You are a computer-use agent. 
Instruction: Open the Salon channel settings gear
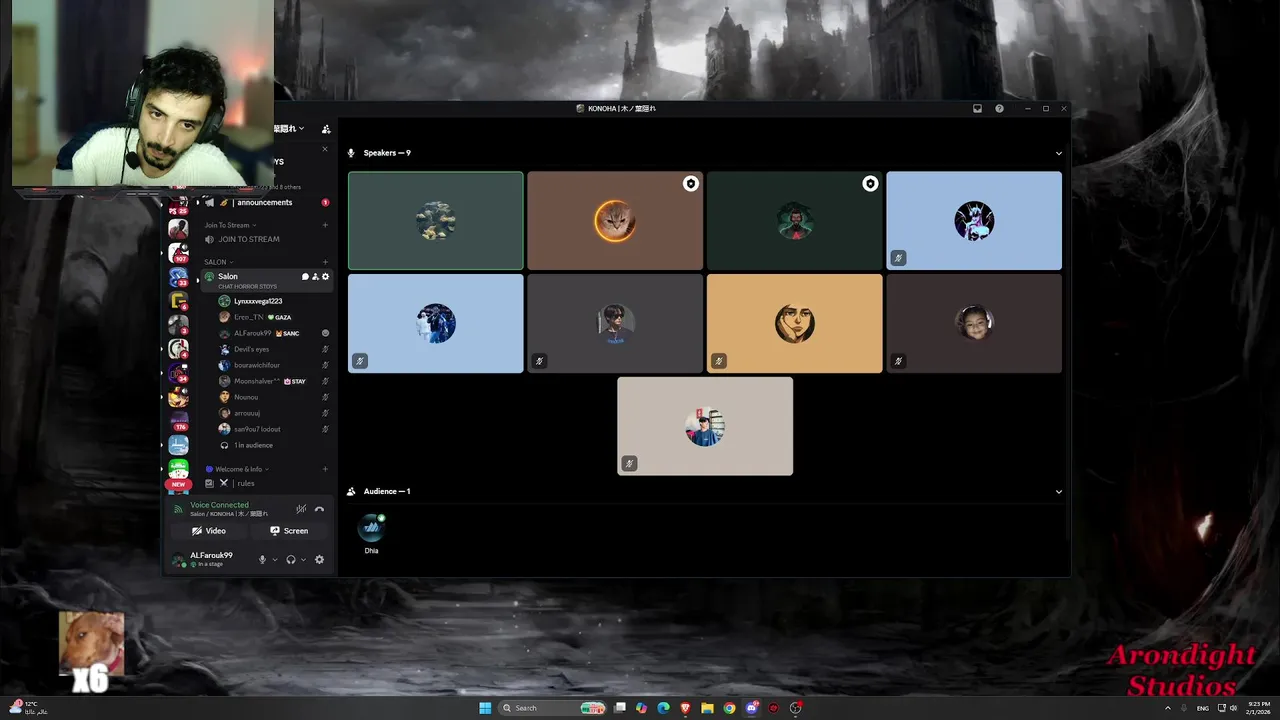click(x=325, y=277)
